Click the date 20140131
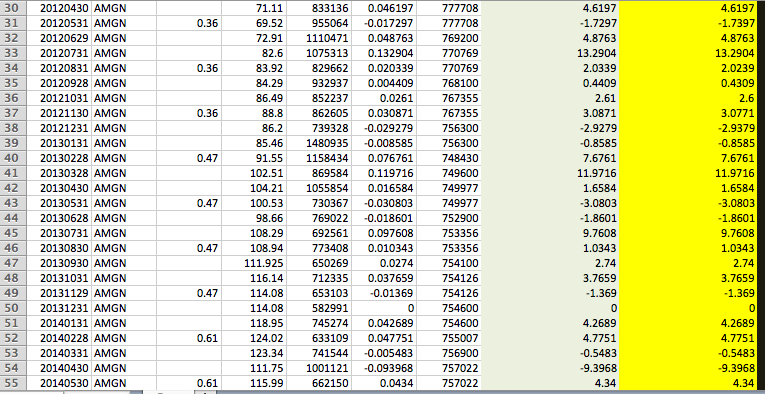Image resolution: width=765 pixels, height=394 pixels. pyautogui.click(x=59, y=323)
